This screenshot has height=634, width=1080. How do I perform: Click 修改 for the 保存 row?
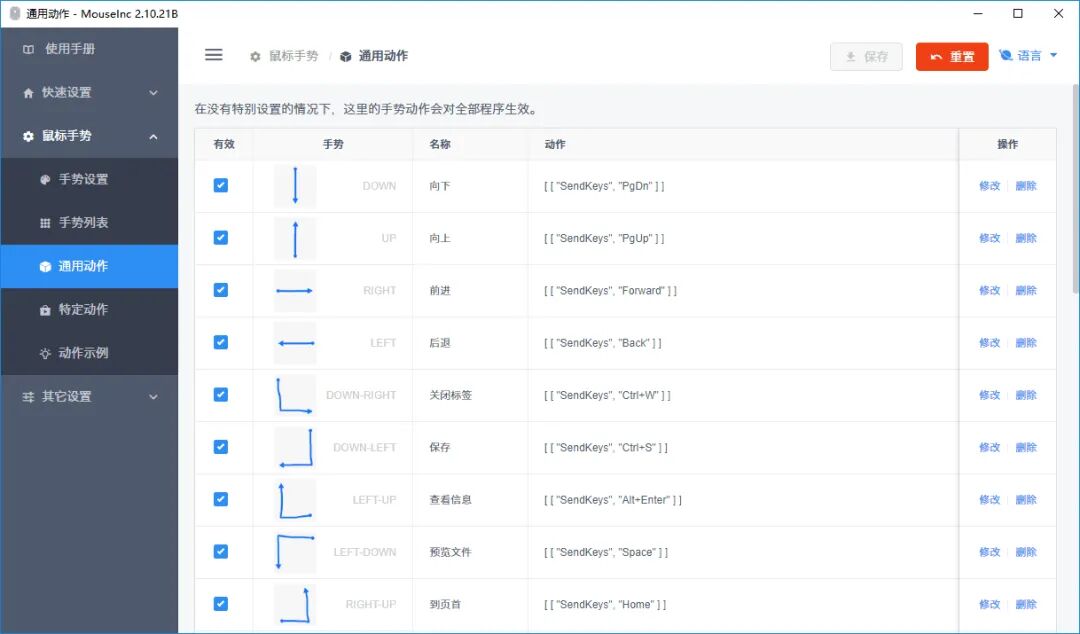click(990, 448)
